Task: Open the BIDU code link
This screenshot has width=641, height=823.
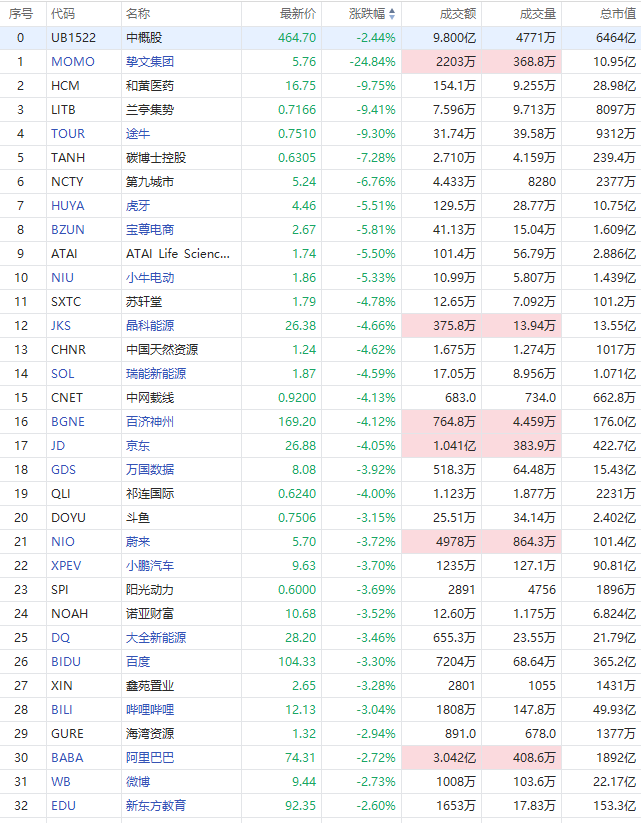Action: click(x=66, y=662)
